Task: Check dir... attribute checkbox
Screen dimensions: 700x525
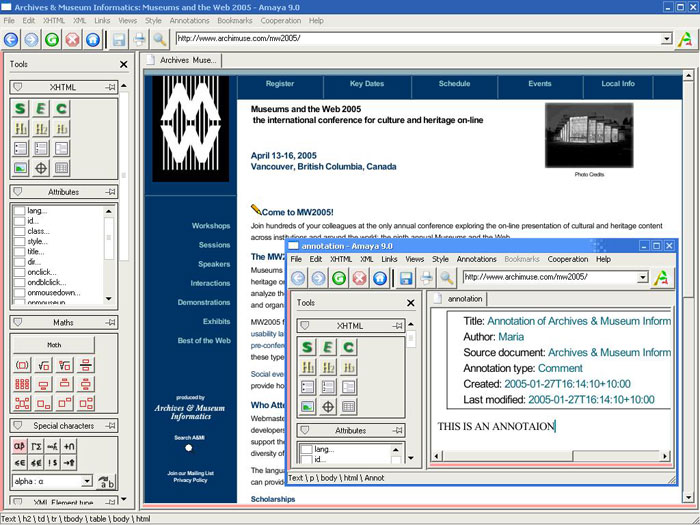Action: click(19, 262)
